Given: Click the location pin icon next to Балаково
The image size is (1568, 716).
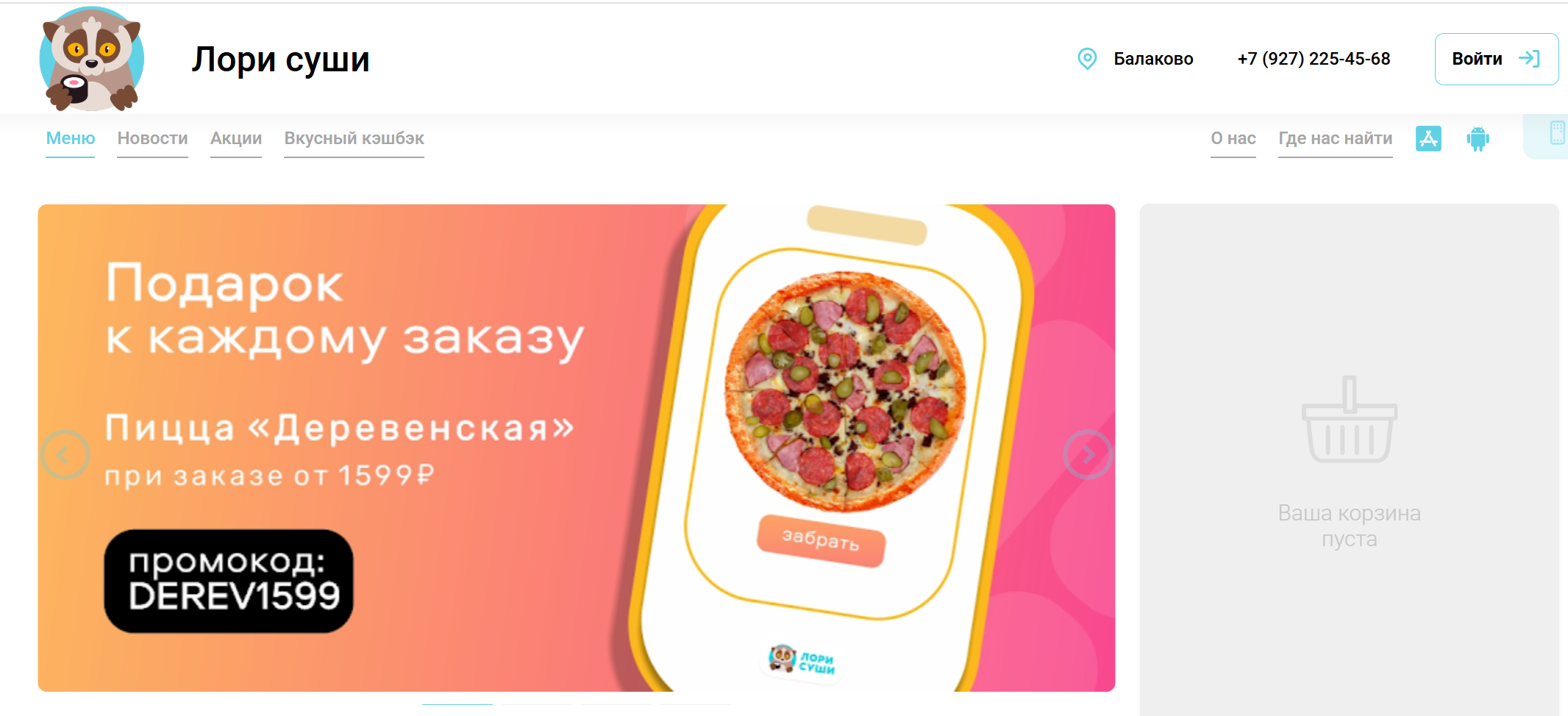Looking at the screenshot, I should (x=1087, y=59).
